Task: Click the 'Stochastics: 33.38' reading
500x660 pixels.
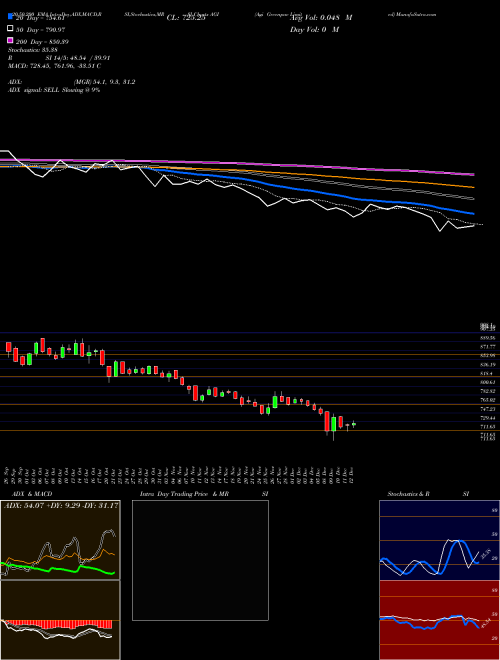Action: [x=32, y=50]
